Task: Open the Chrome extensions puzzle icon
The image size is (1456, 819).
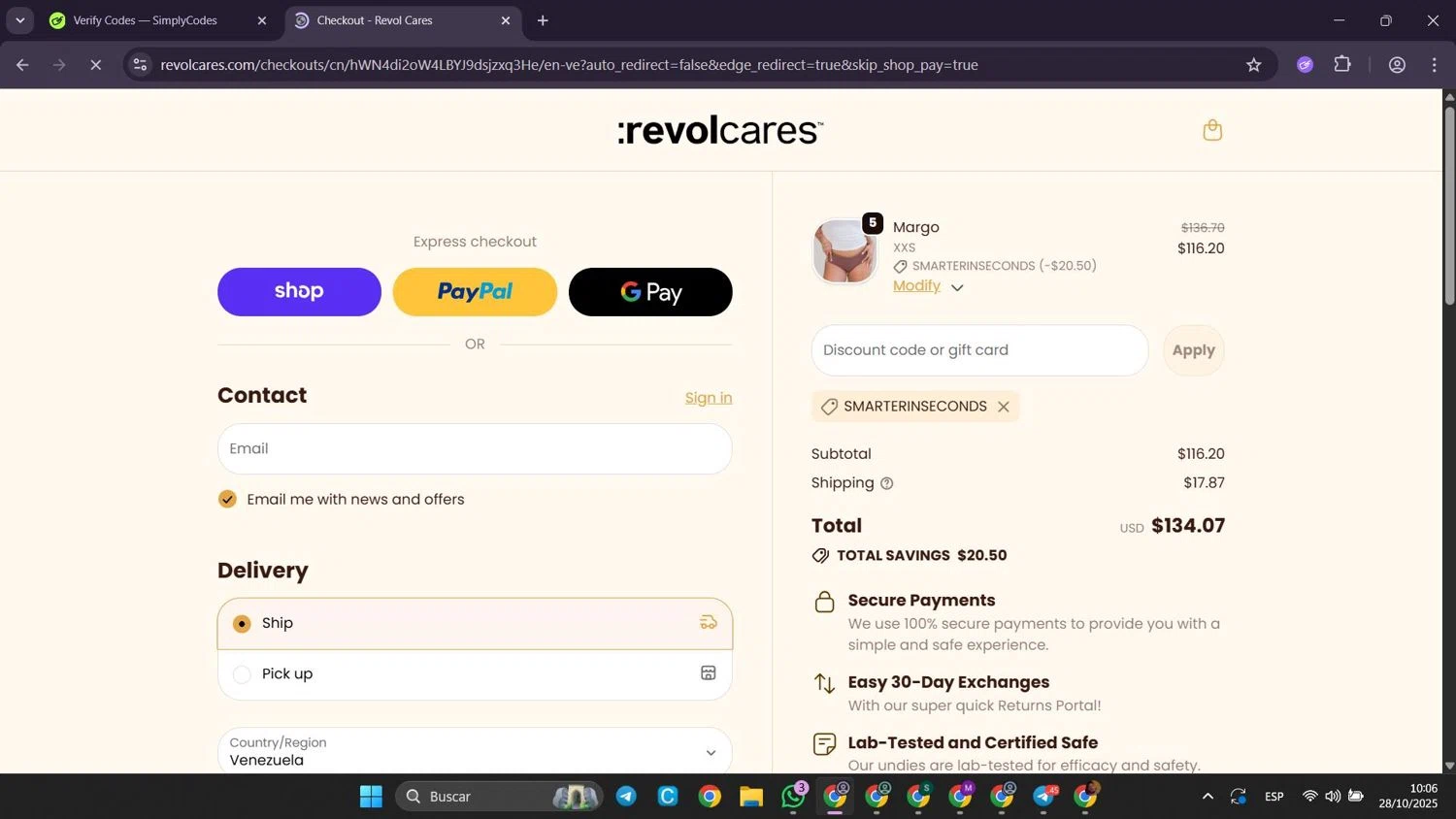Action: tap(1342, 65)
